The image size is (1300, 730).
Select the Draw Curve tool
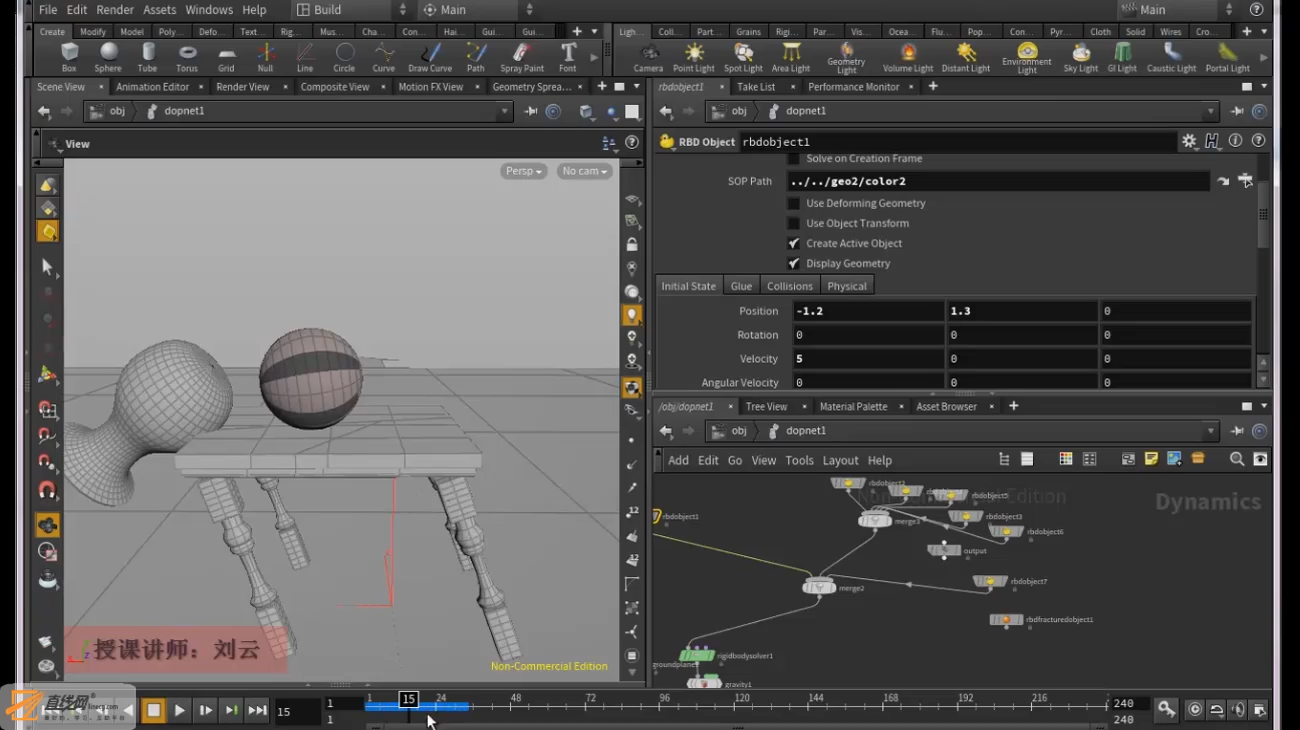430,57
